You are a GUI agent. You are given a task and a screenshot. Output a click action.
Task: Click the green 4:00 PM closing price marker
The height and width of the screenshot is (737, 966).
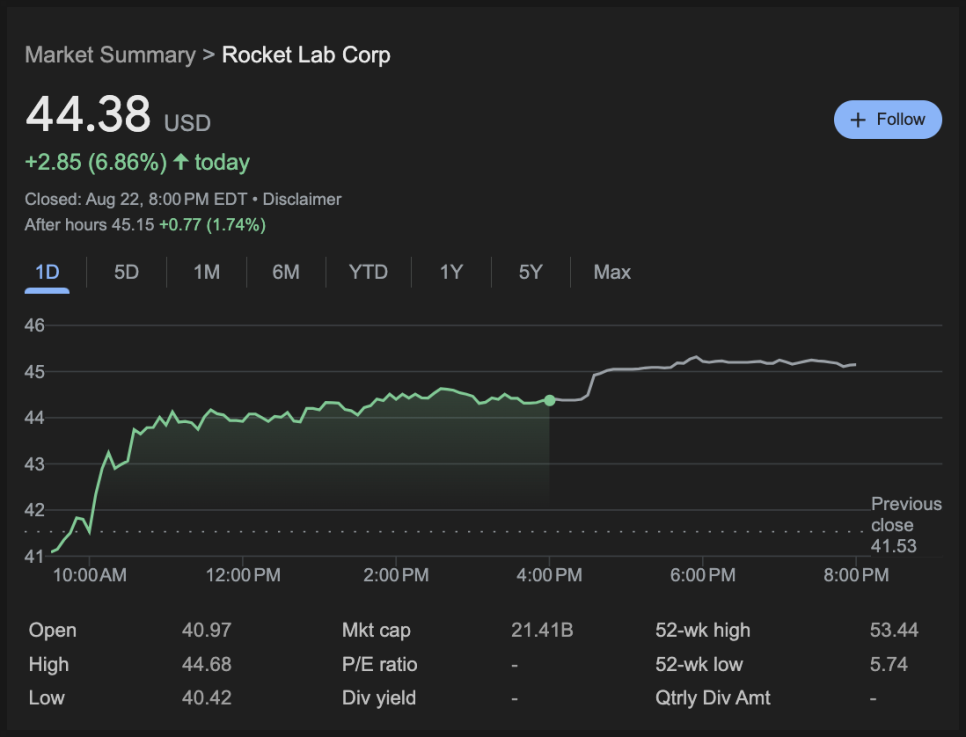[x=550, y=401]
